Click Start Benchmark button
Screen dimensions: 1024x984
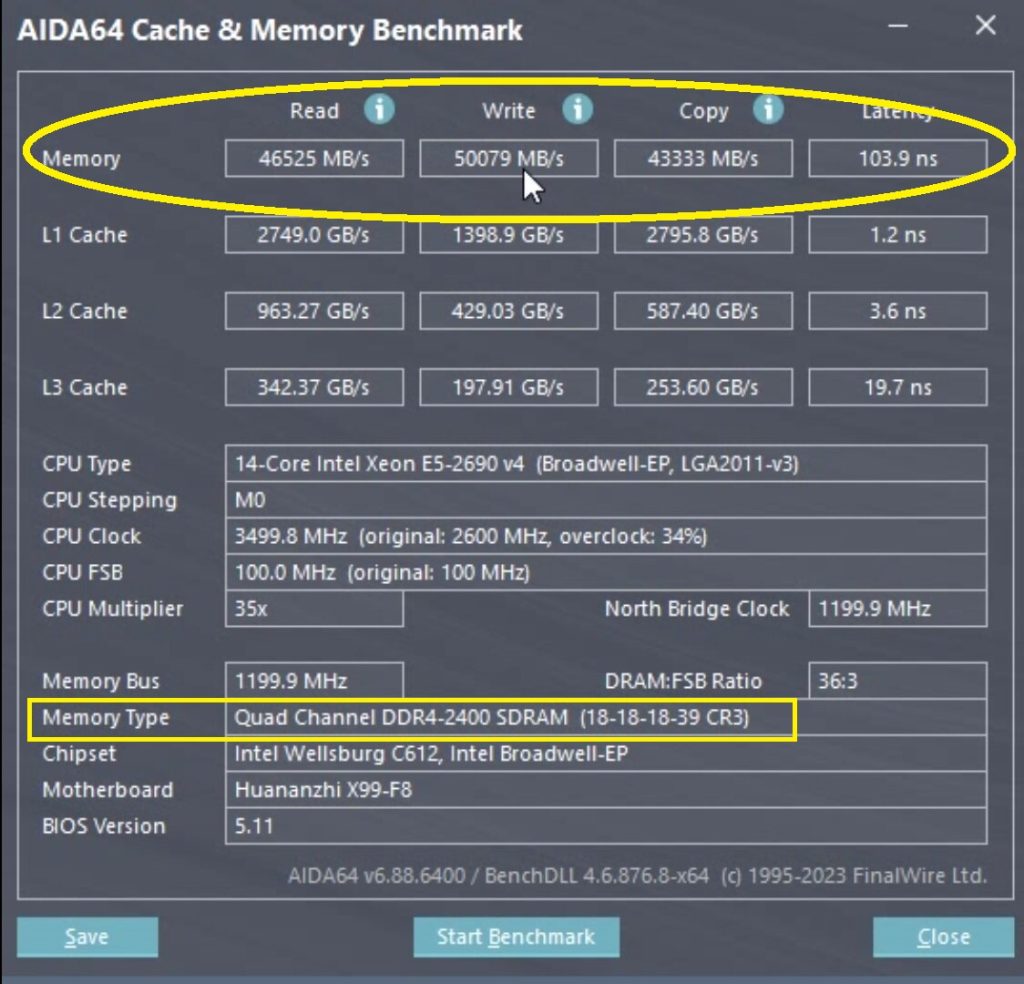(x=516, y=937)
